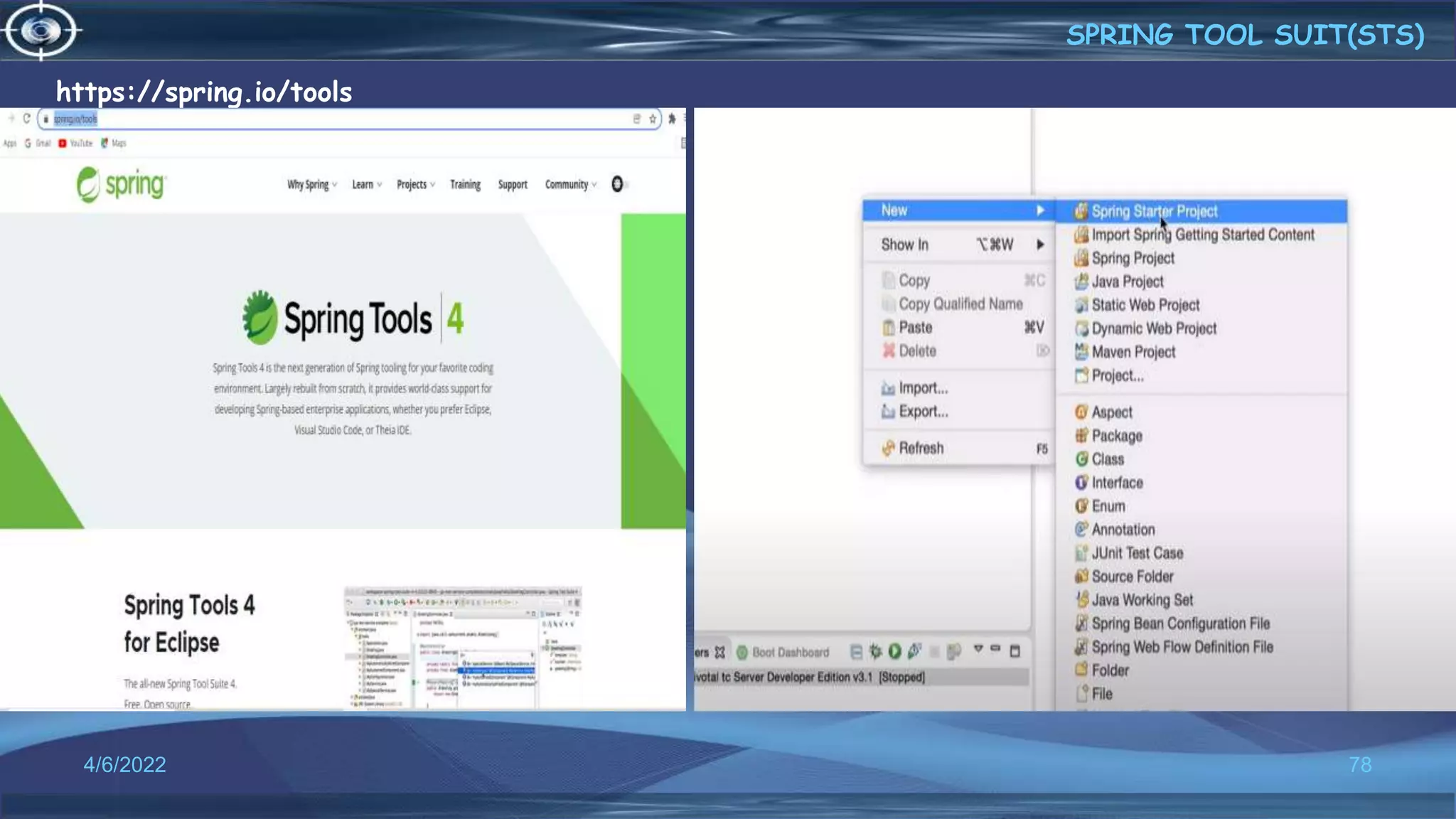The height and width of the screenshot is (819, 1456).
Task: Open YouTube bookmark
Action: (75, 143)
